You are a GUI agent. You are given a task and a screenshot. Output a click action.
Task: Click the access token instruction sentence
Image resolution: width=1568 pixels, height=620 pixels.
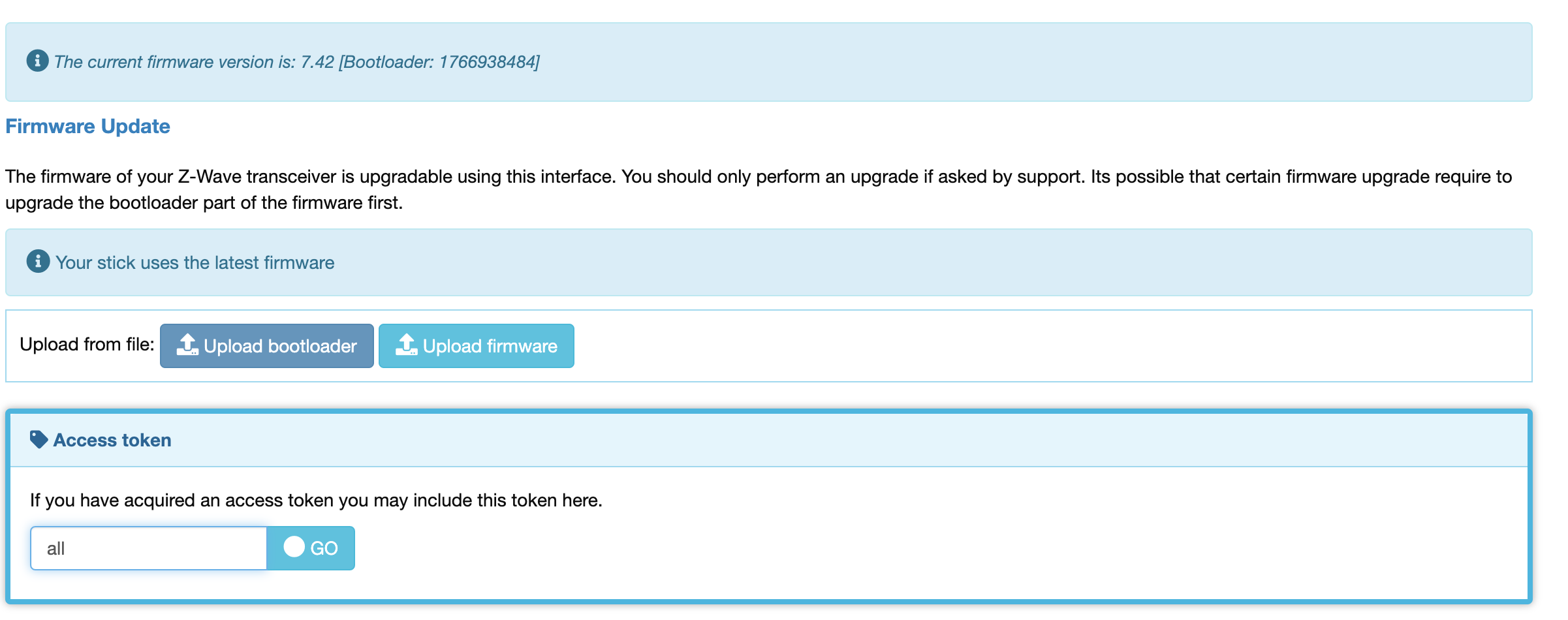pyautogui.click(x=316, y=500)
